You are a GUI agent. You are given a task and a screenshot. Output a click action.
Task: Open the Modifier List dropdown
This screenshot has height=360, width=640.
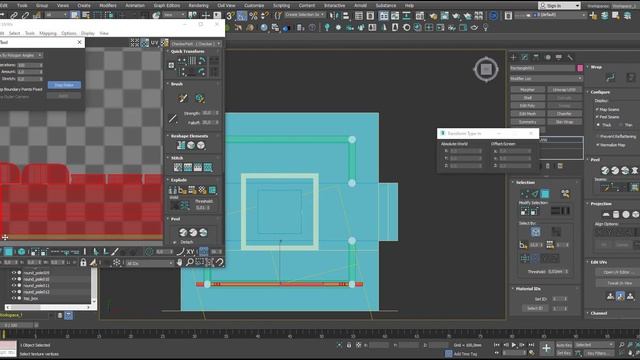[546, 78]
